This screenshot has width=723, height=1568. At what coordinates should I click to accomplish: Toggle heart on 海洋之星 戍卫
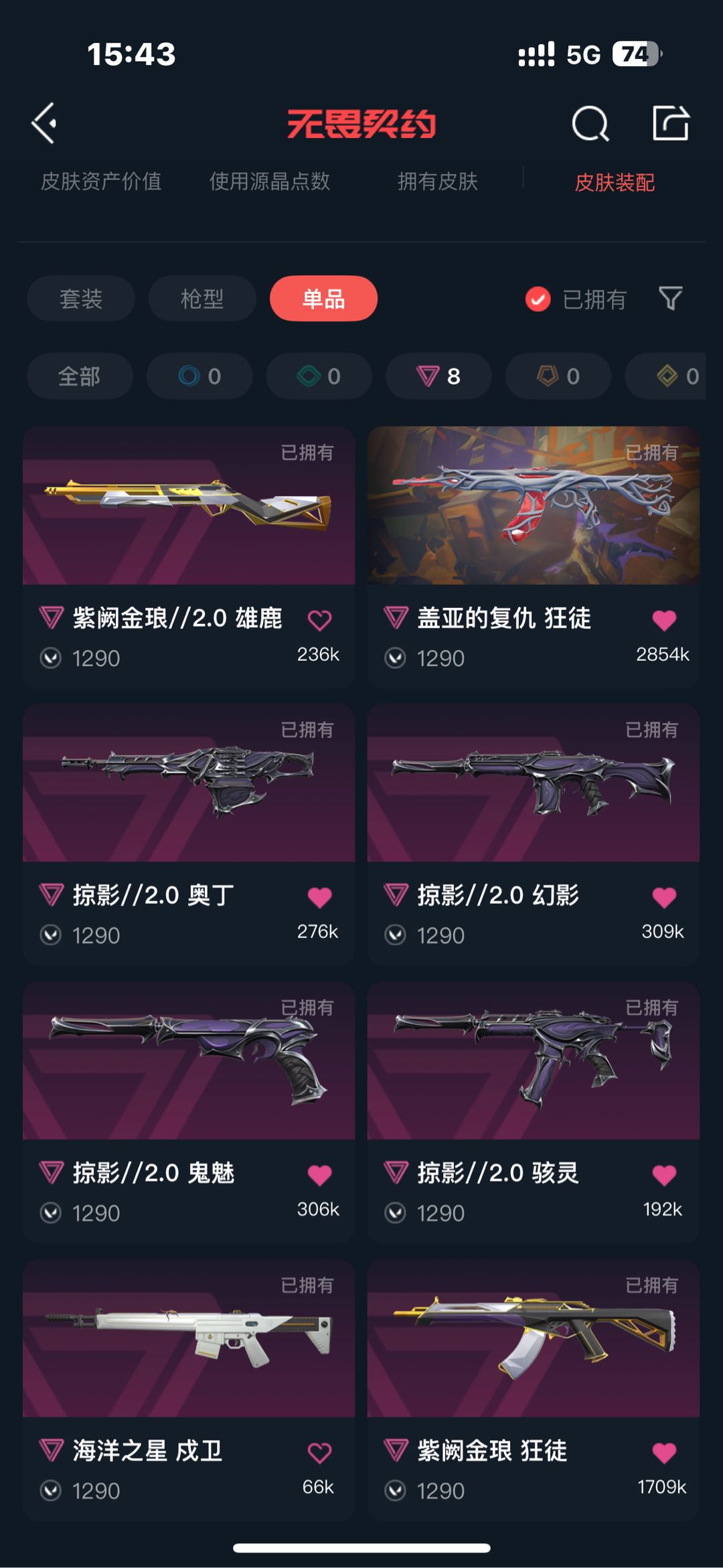(319, 1453)
